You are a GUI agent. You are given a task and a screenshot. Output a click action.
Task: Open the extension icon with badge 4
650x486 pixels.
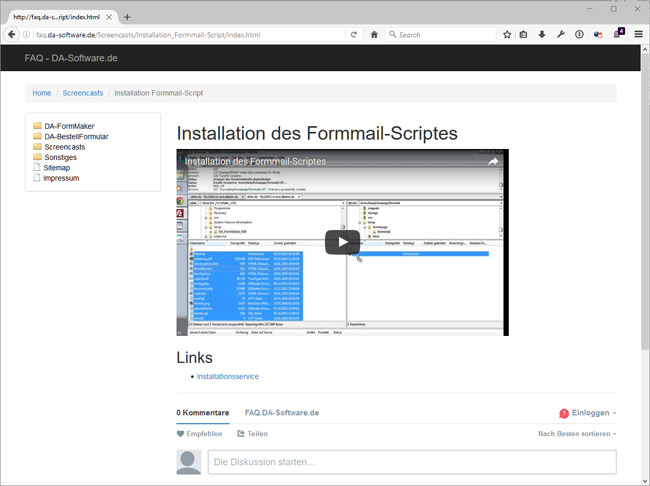pos(618,33)
